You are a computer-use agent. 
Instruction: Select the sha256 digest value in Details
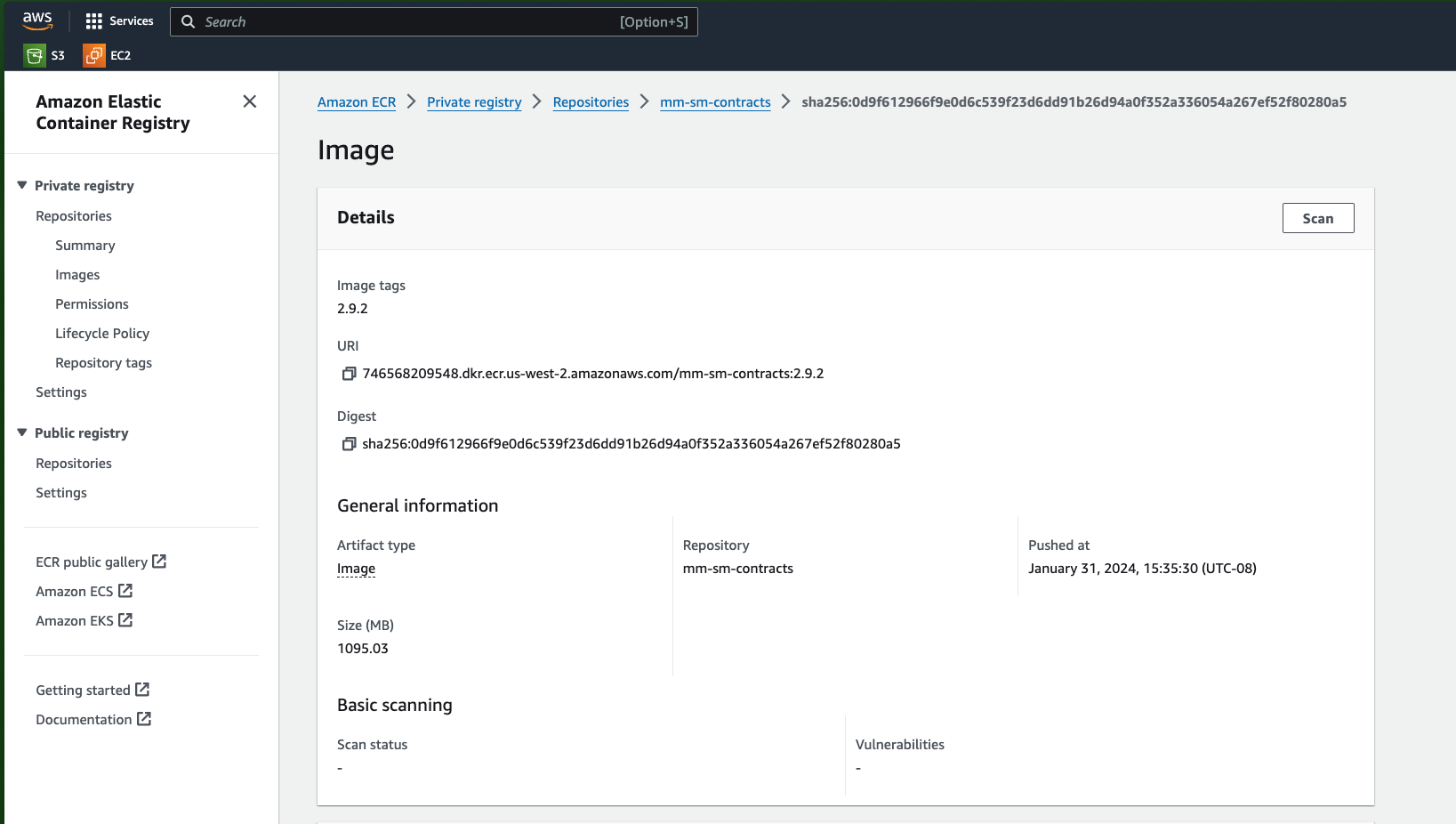pyautogui.click(x=631, y=444)
